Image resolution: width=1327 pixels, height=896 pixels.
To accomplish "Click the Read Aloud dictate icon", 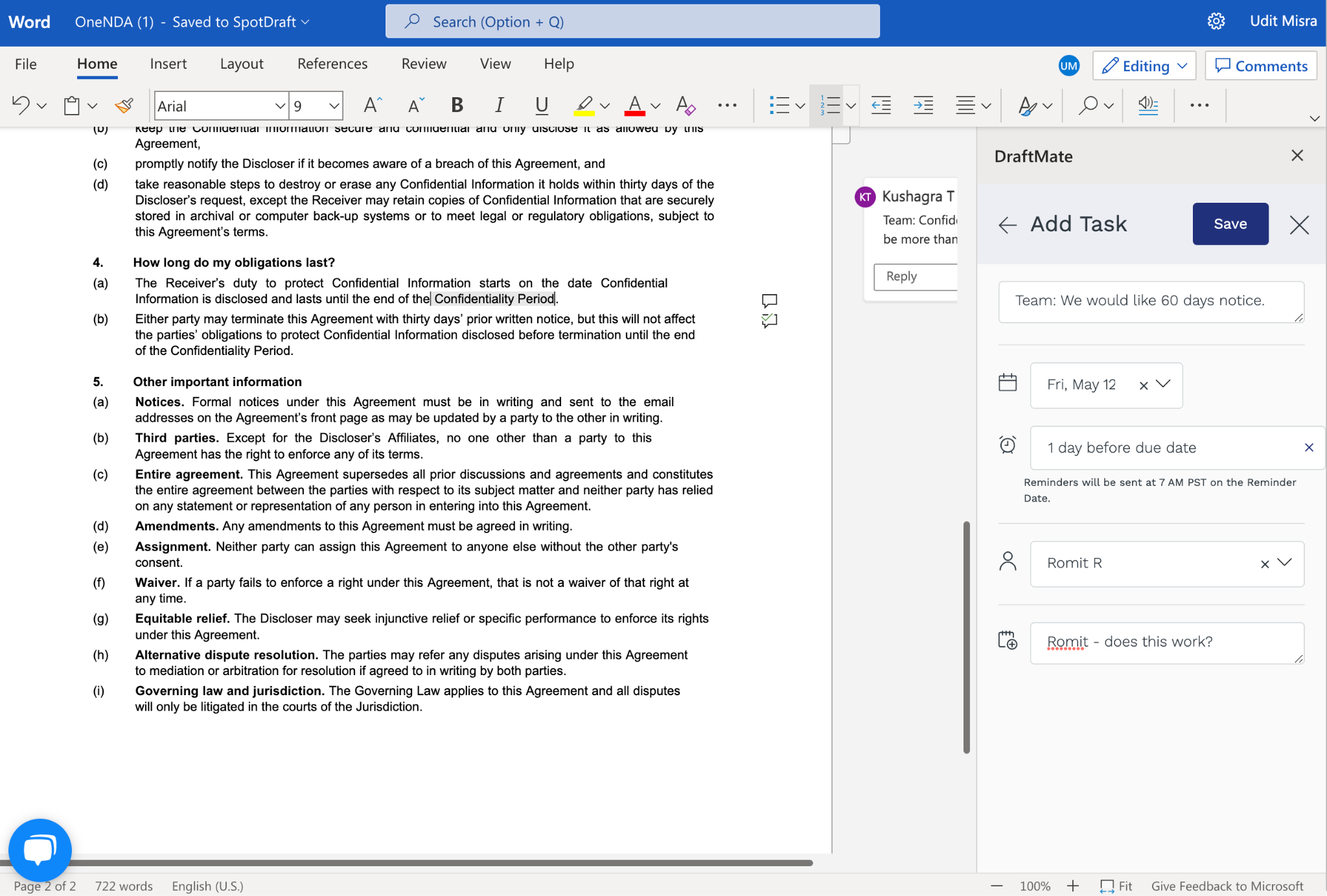I will point(1148,105).
